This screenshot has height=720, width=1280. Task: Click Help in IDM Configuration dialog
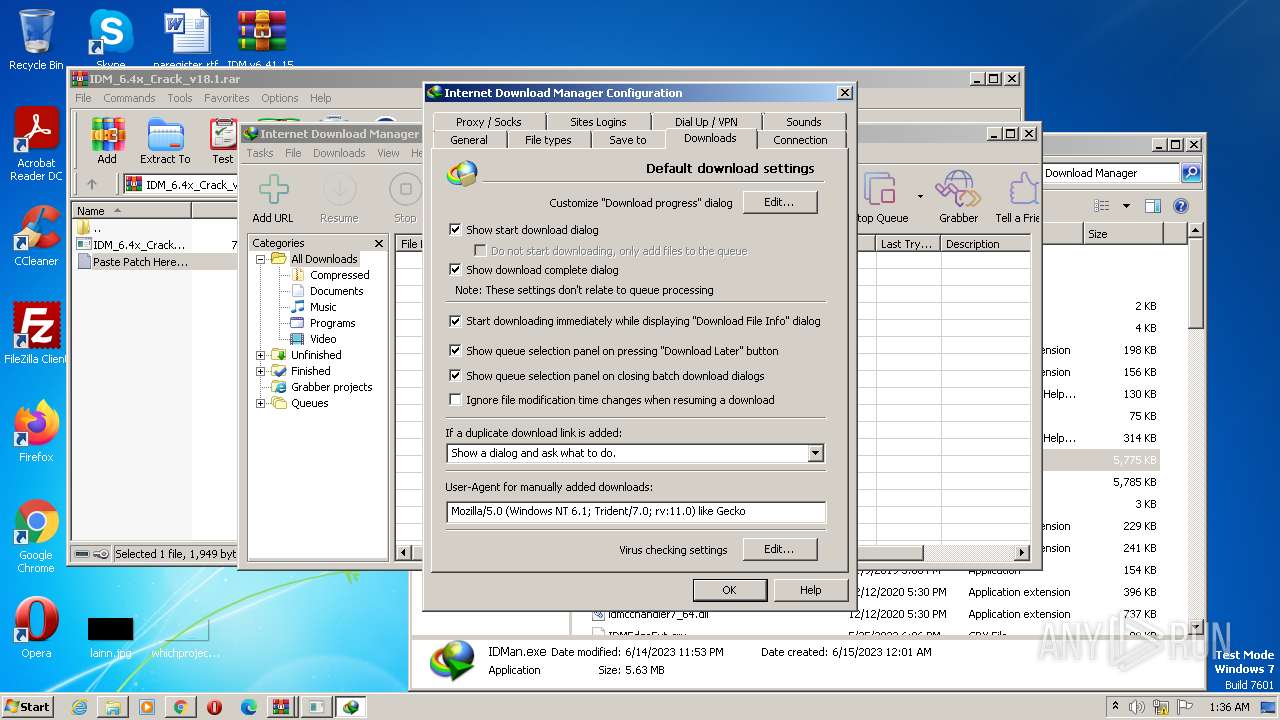point(810,590)
